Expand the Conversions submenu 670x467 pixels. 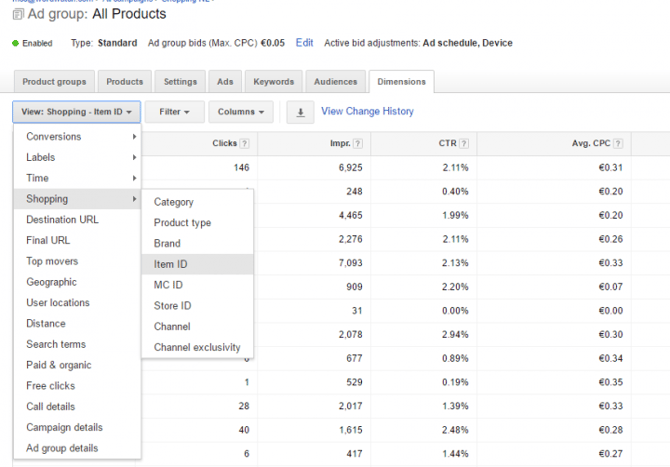tap(77, 136)
